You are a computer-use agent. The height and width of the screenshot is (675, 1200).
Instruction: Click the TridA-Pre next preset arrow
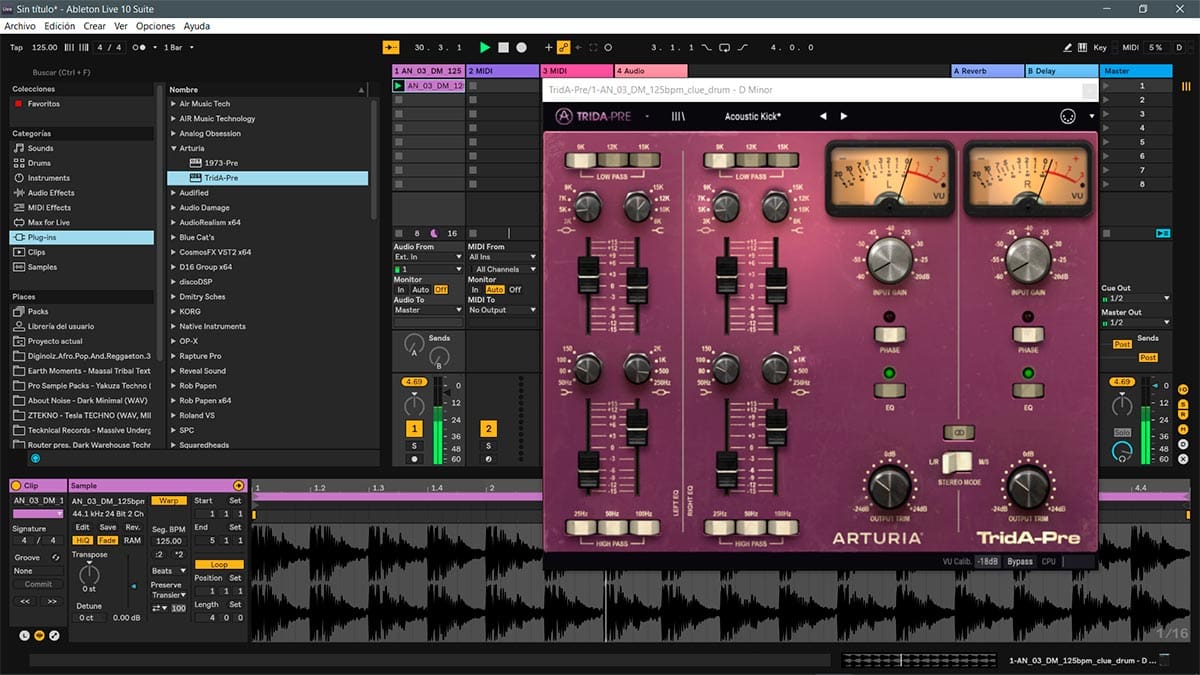844,116
